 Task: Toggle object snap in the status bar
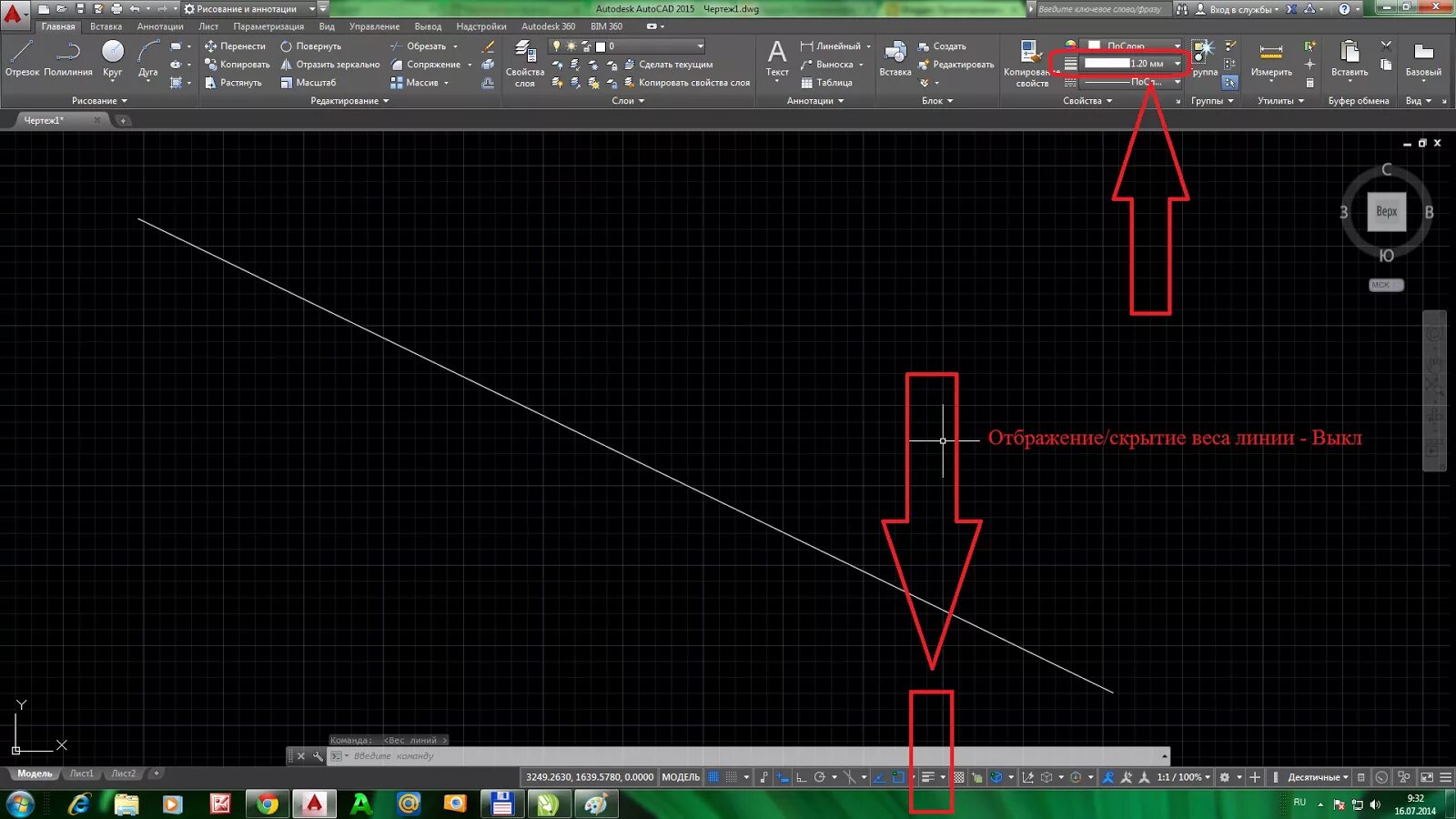coord(898,777)
